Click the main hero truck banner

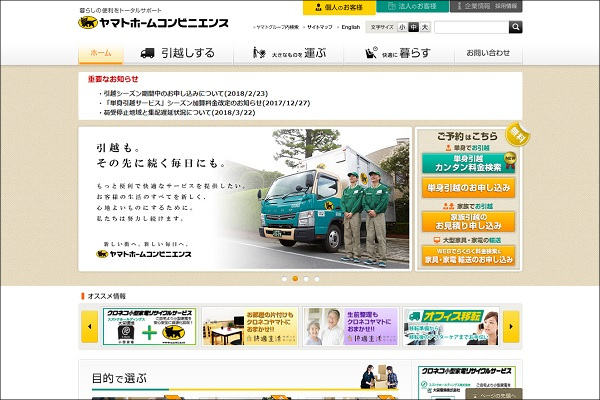[245, 199]
